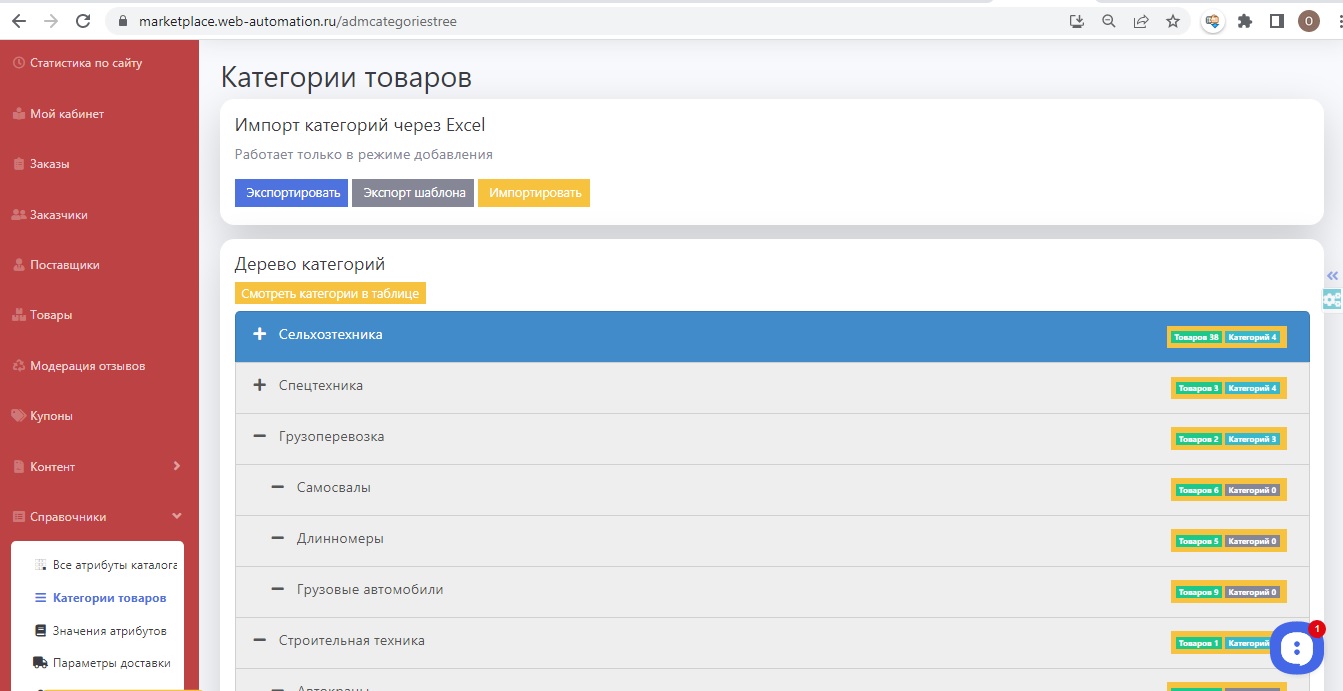Viewport: 1343px width, 691px height.
Task: Open the browser side panel icon
Action: [x=1276, y=21]
